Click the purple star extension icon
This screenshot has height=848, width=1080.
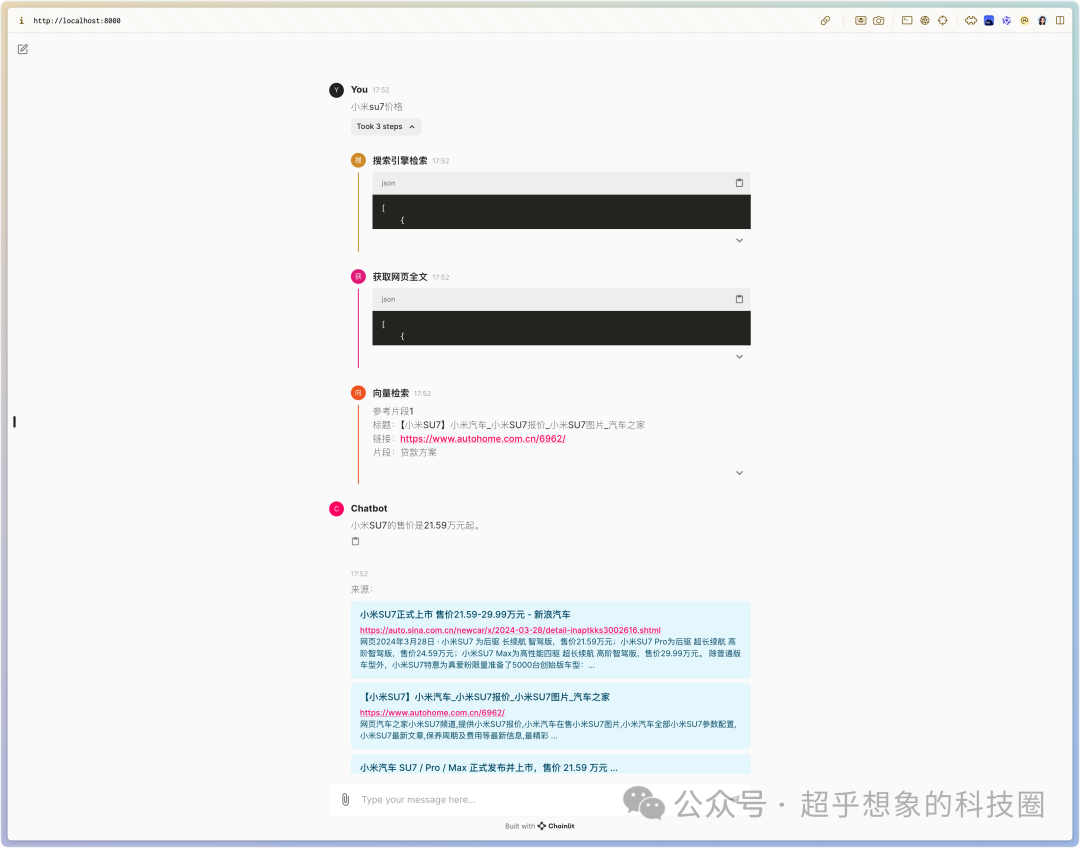pos(1006,21)
